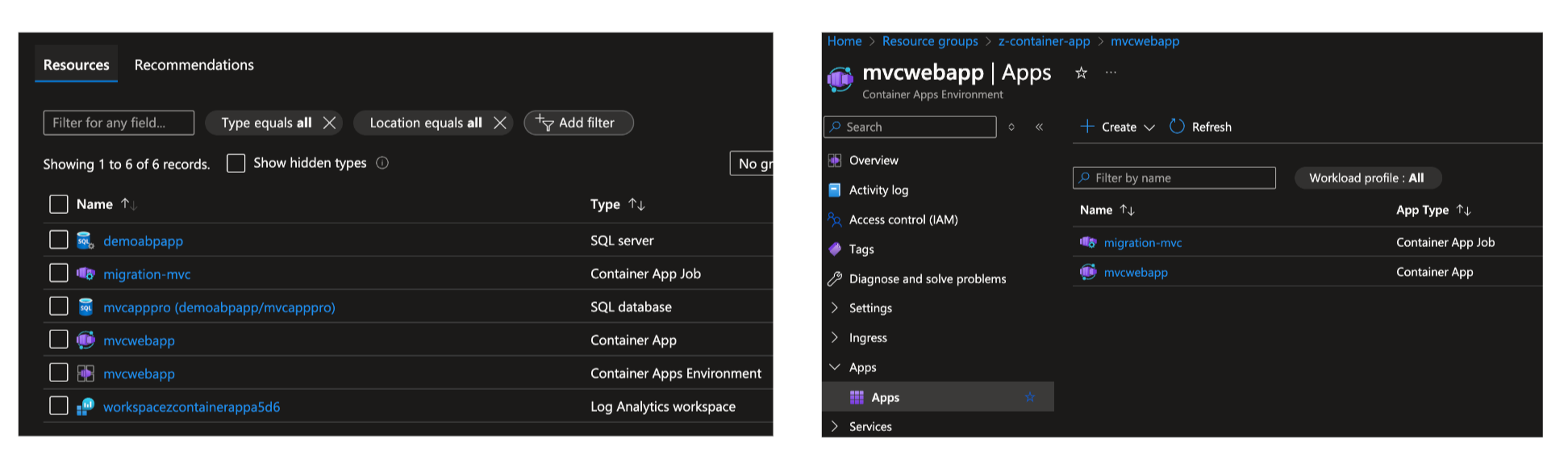
Task: Open the workspacezcontainerappa5d6 link
Action: coord(192,407)
